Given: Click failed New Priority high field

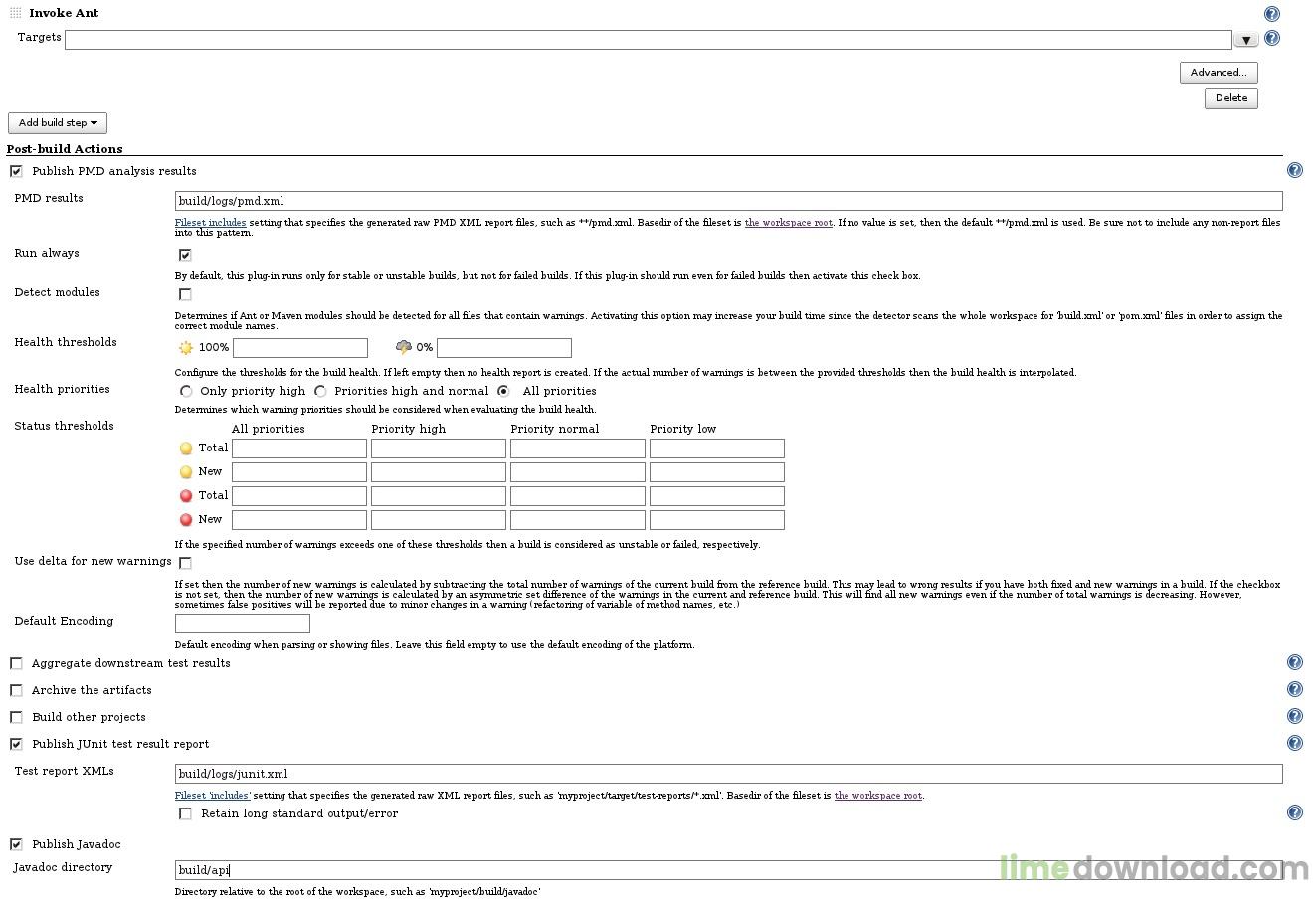Looking at the screenshot, I should [x=439, y=521].
